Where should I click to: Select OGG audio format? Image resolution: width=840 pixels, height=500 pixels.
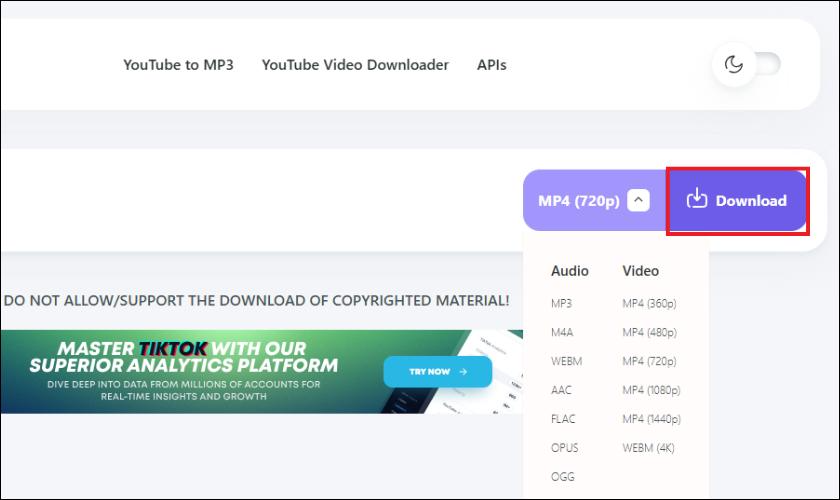[562, 476]
